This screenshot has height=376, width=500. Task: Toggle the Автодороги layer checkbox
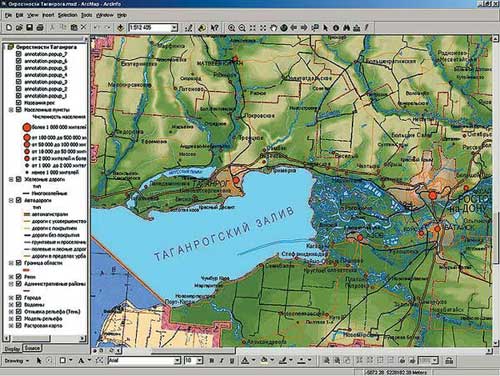tap(19, 200)
